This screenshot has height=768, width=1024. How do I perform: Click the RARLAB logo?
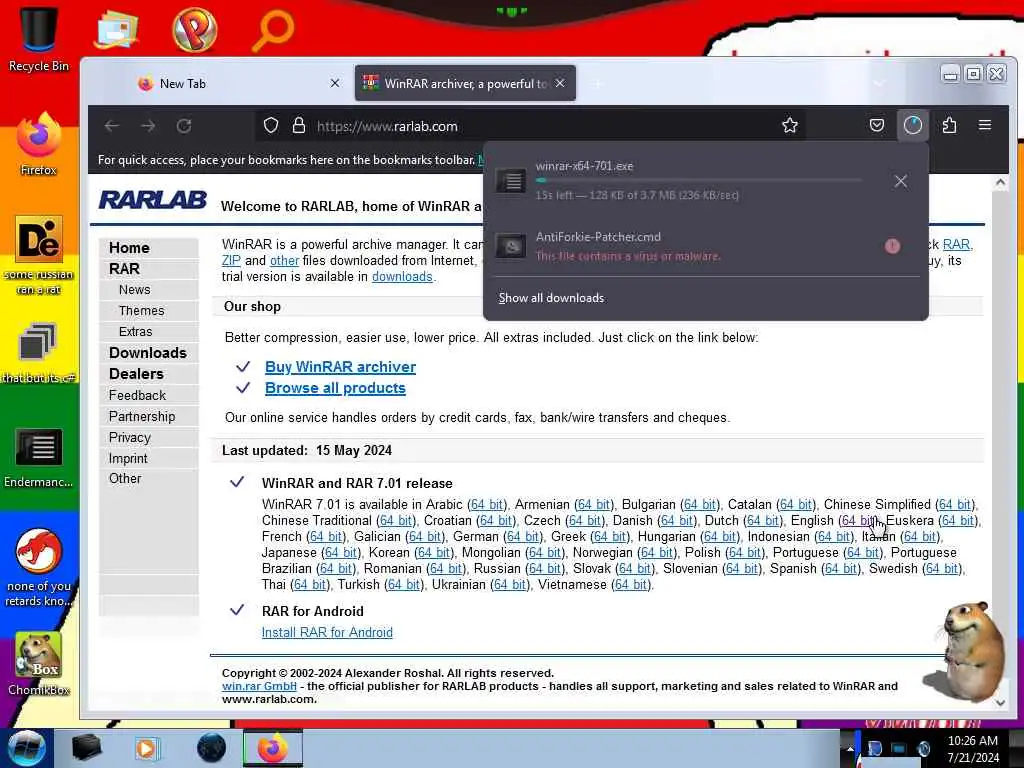click(x=153, y=200)
